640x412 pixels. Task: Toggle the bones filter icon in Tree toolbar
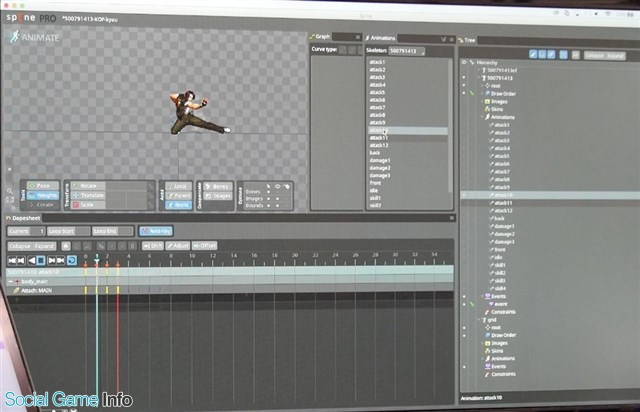tap(533, 54)
